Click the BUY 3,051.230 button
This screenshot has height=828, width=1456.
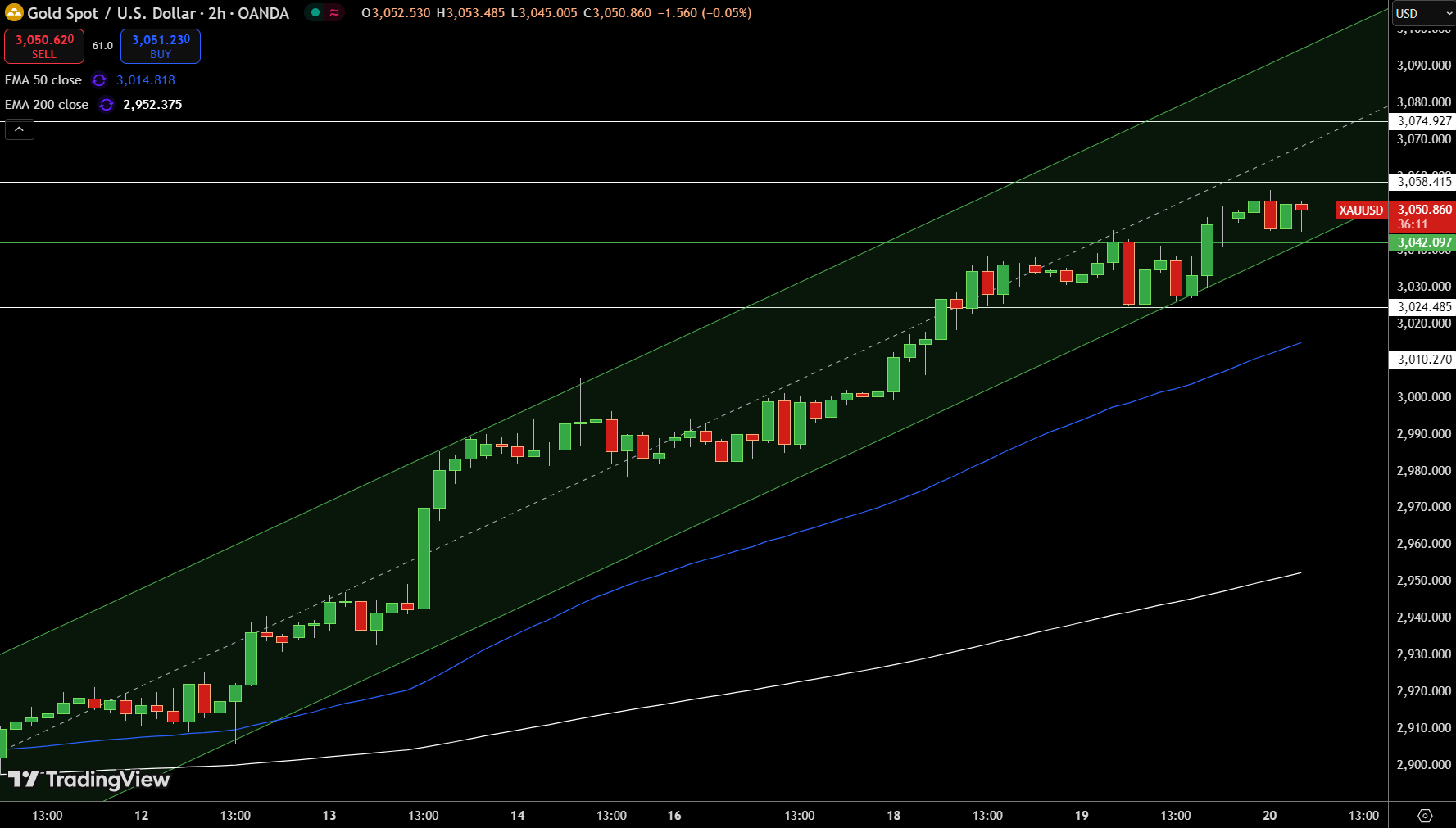point(161,46)
